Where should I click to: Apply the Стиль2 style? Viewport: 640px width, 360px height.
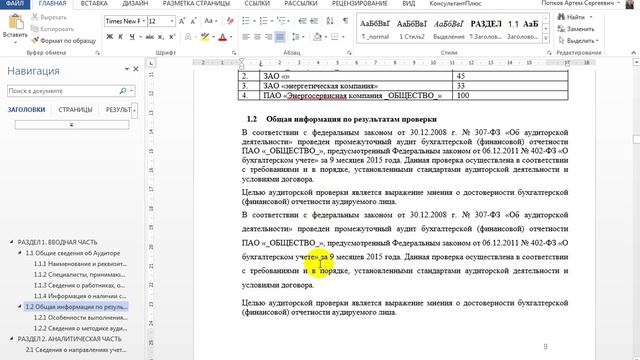pyautogui.click(x=412, y=29)
